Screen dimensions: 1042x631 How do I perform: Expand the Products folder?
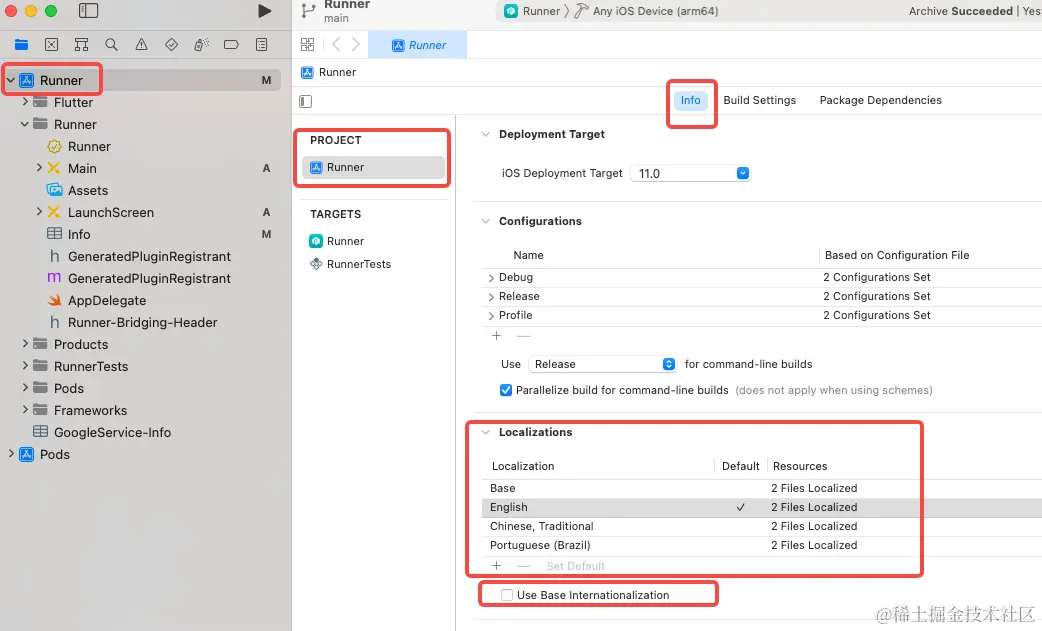click(x=25, y=343)
